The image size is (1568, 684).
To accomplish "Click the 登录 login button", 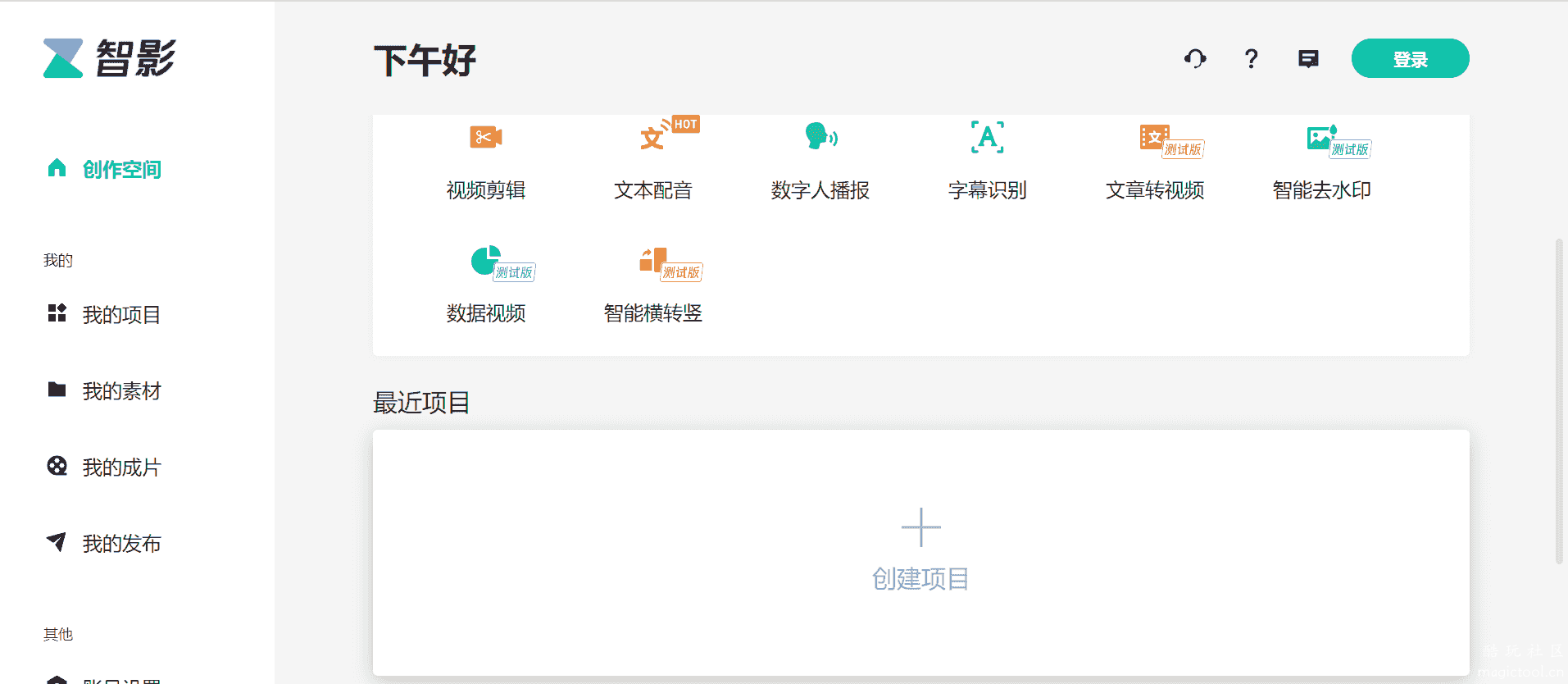I will coord(1410,58).
